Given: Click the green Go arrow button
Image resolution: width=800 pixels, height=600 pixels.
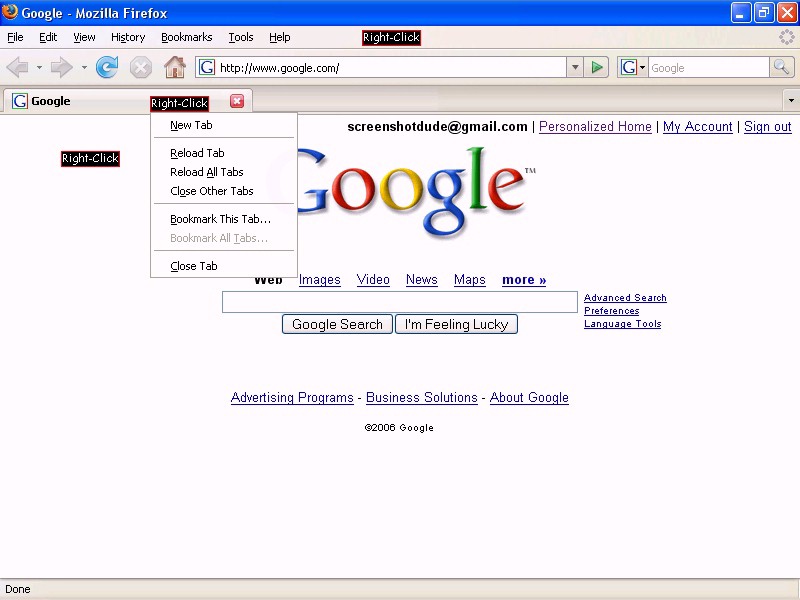Looking at the screenshot, I should (x=596, y=67).
